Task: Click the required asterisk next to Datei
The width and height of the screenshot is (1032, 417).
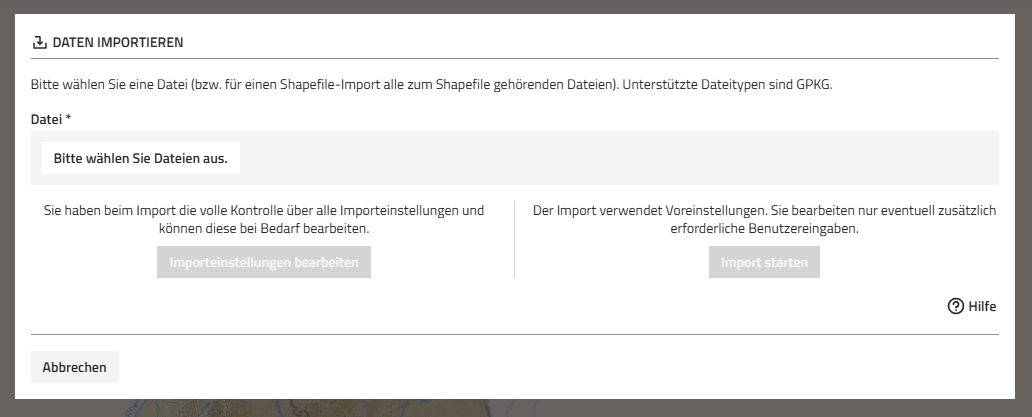Action: [68, 118]
